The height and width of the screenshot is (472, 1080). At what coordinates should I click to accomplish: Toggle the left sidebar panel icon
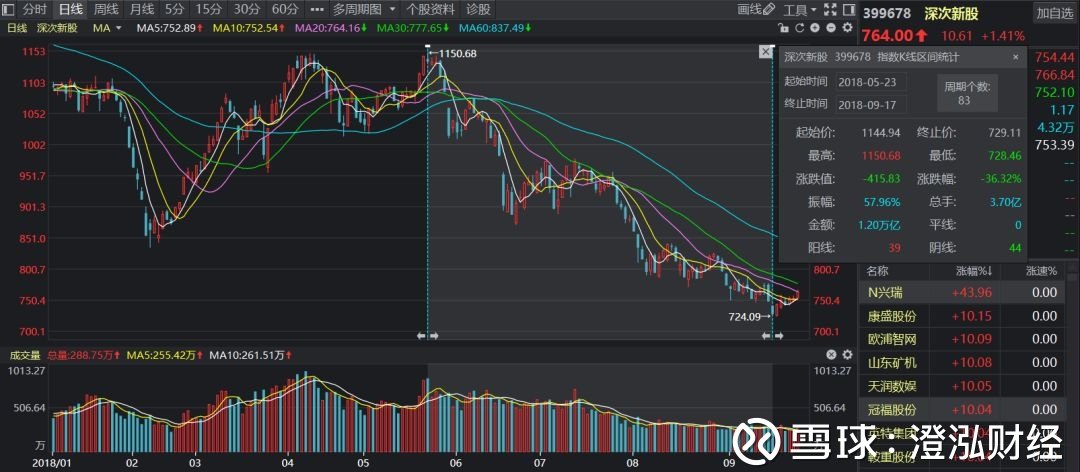coord(9,10)
